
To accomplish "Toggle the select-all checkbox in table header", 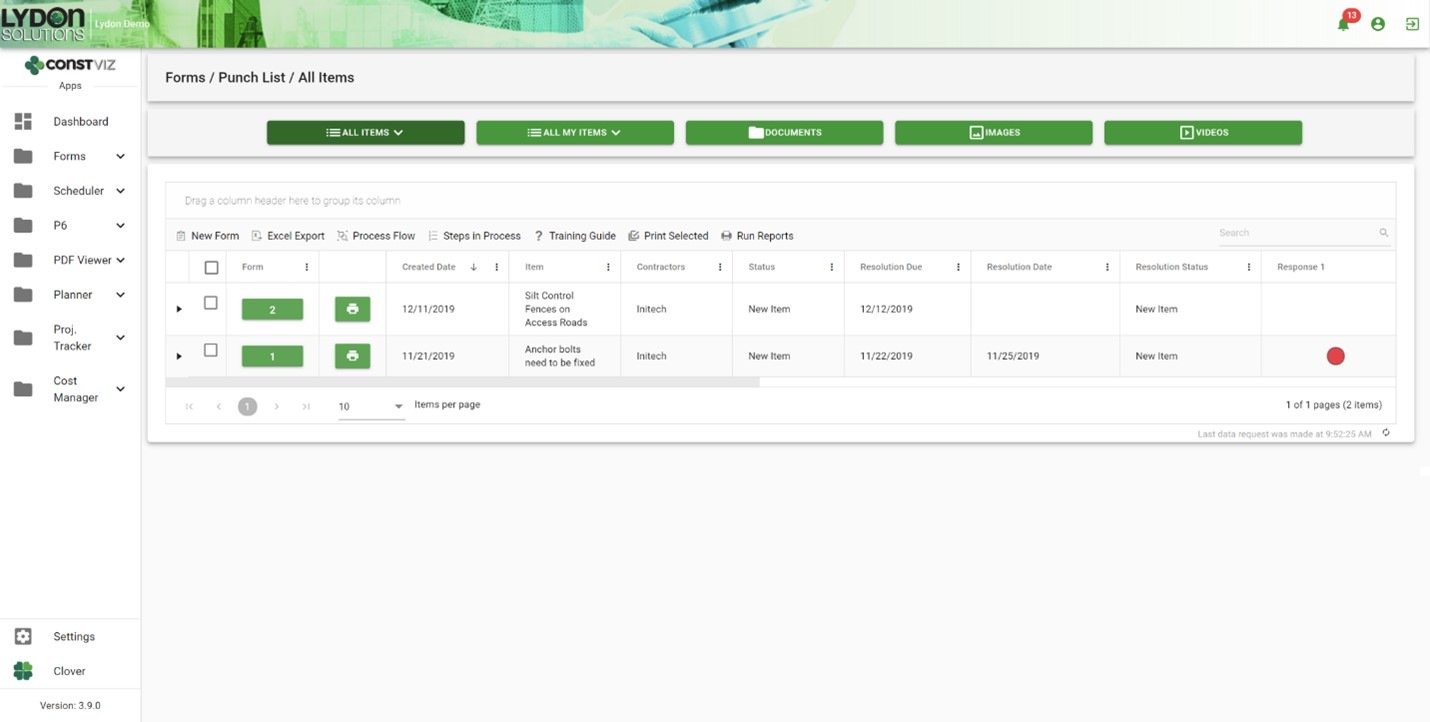I will click(211, 267).
